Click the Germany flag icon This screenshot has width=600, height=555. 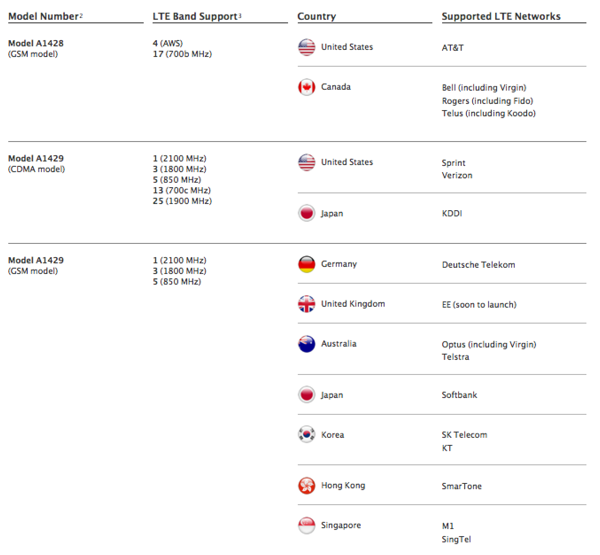point(307,264)
